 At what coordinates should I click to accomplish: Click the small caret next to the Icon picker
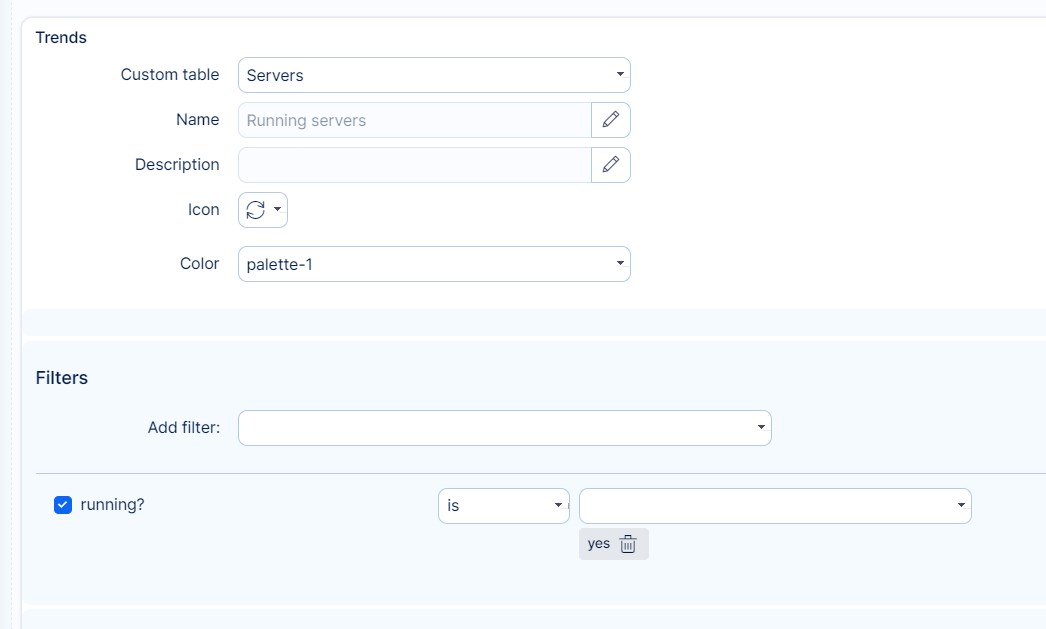(x=277, y=210)
